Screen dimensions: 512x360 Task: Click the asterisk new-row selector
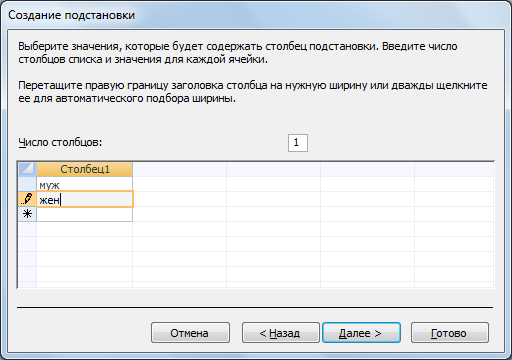[27, 214]
